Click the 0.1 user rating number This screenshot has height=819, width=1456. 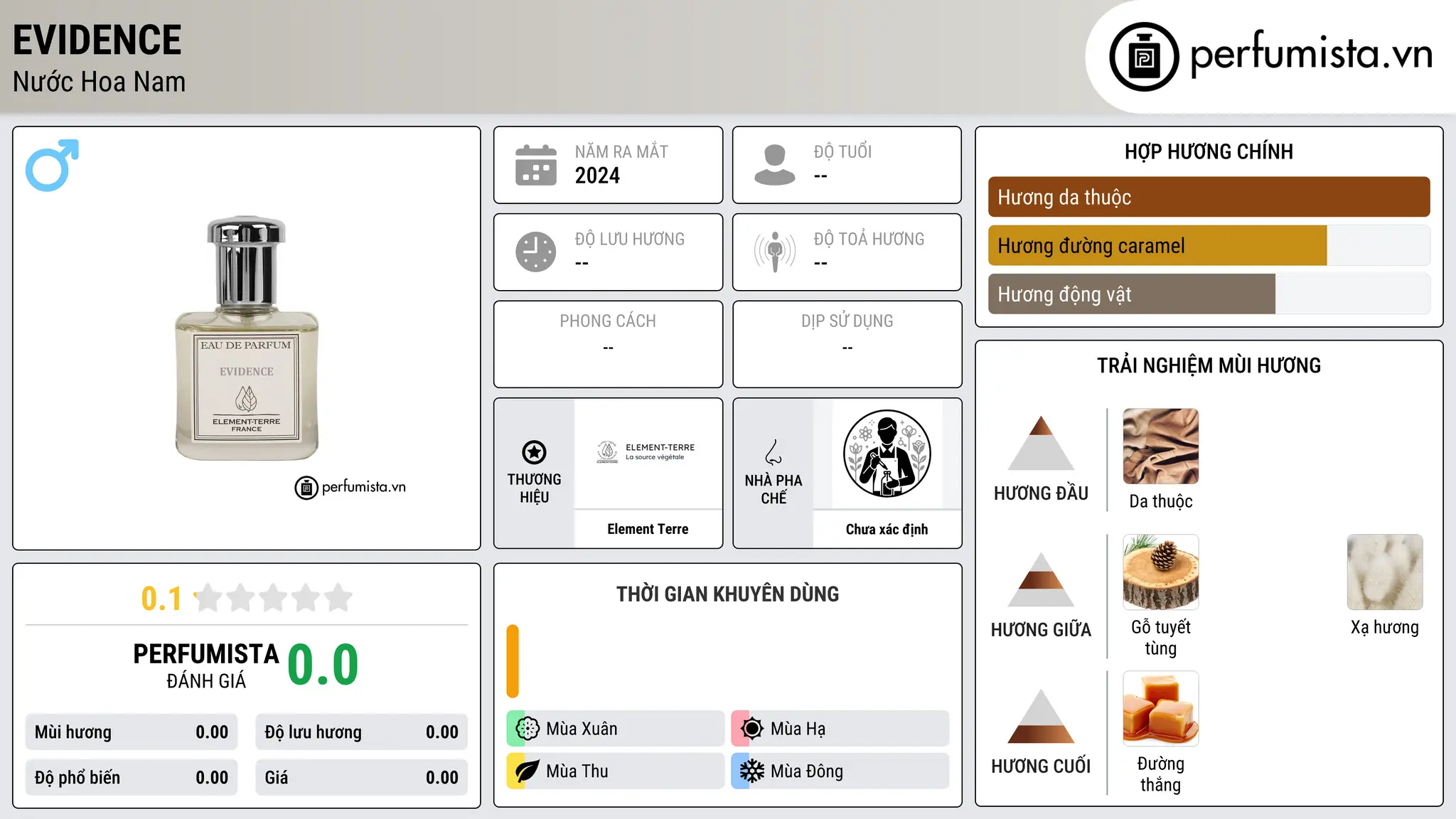click(x=161, y=599)
